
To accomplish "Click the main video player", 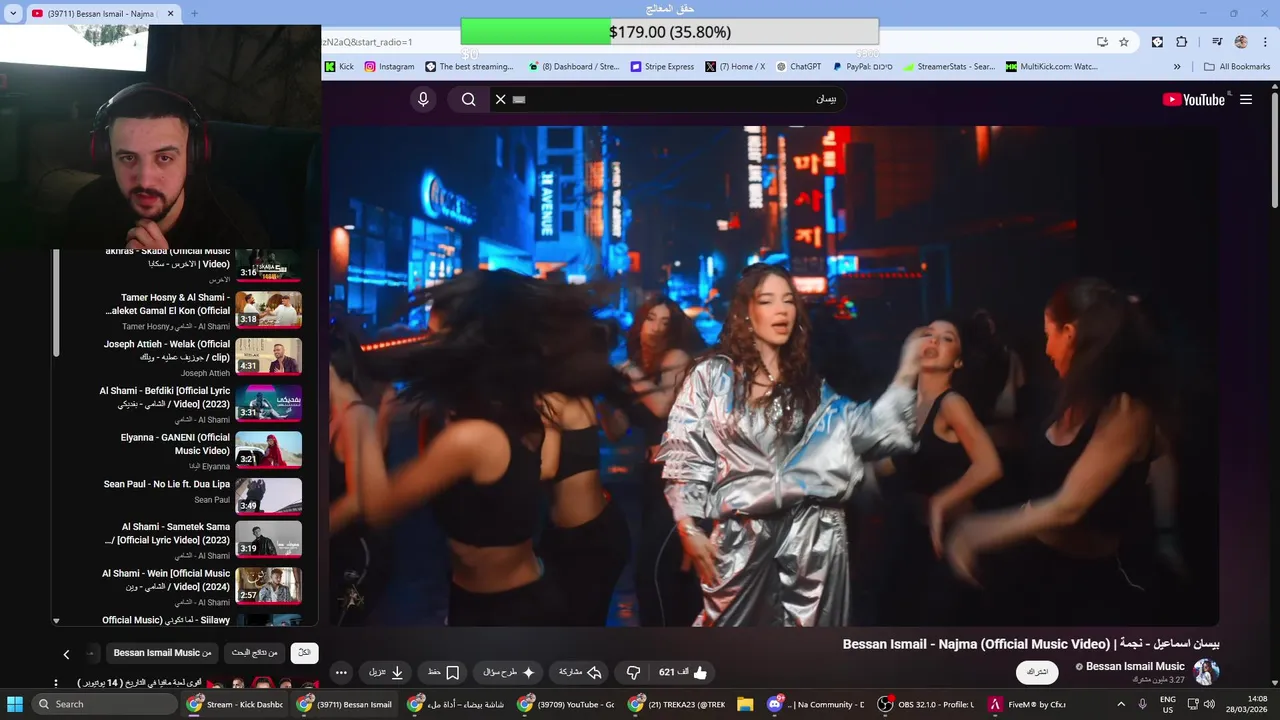I will [x=775, y=376].
